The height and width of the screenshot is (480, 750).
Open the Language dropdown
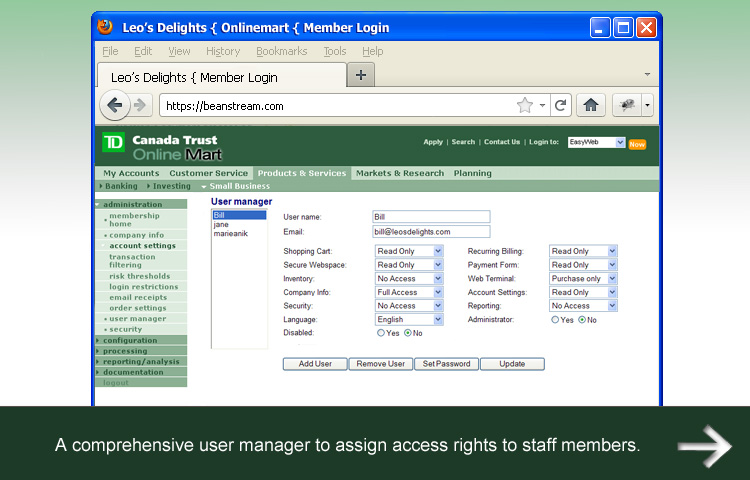(x=409, y=319)
